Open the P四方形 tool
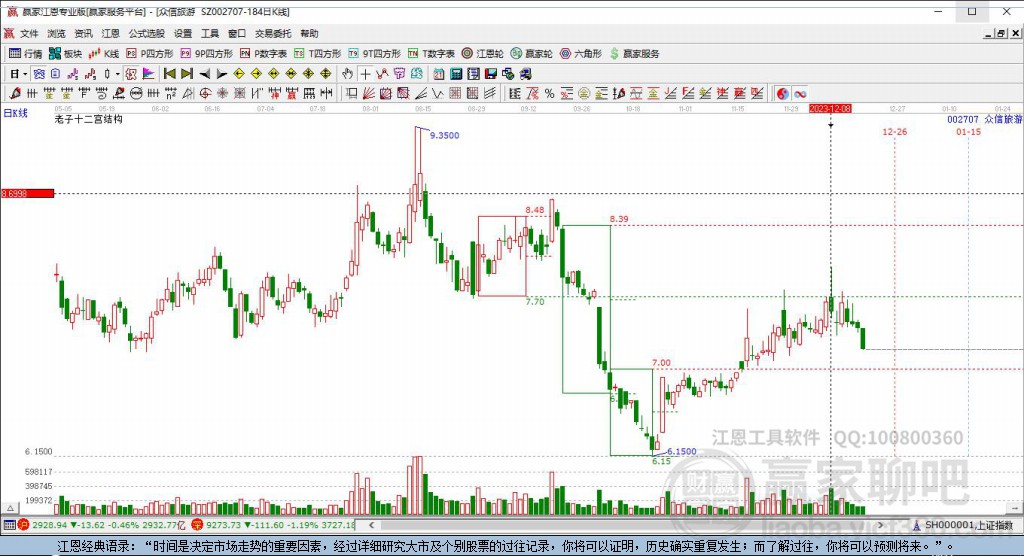 coord(150,54)
